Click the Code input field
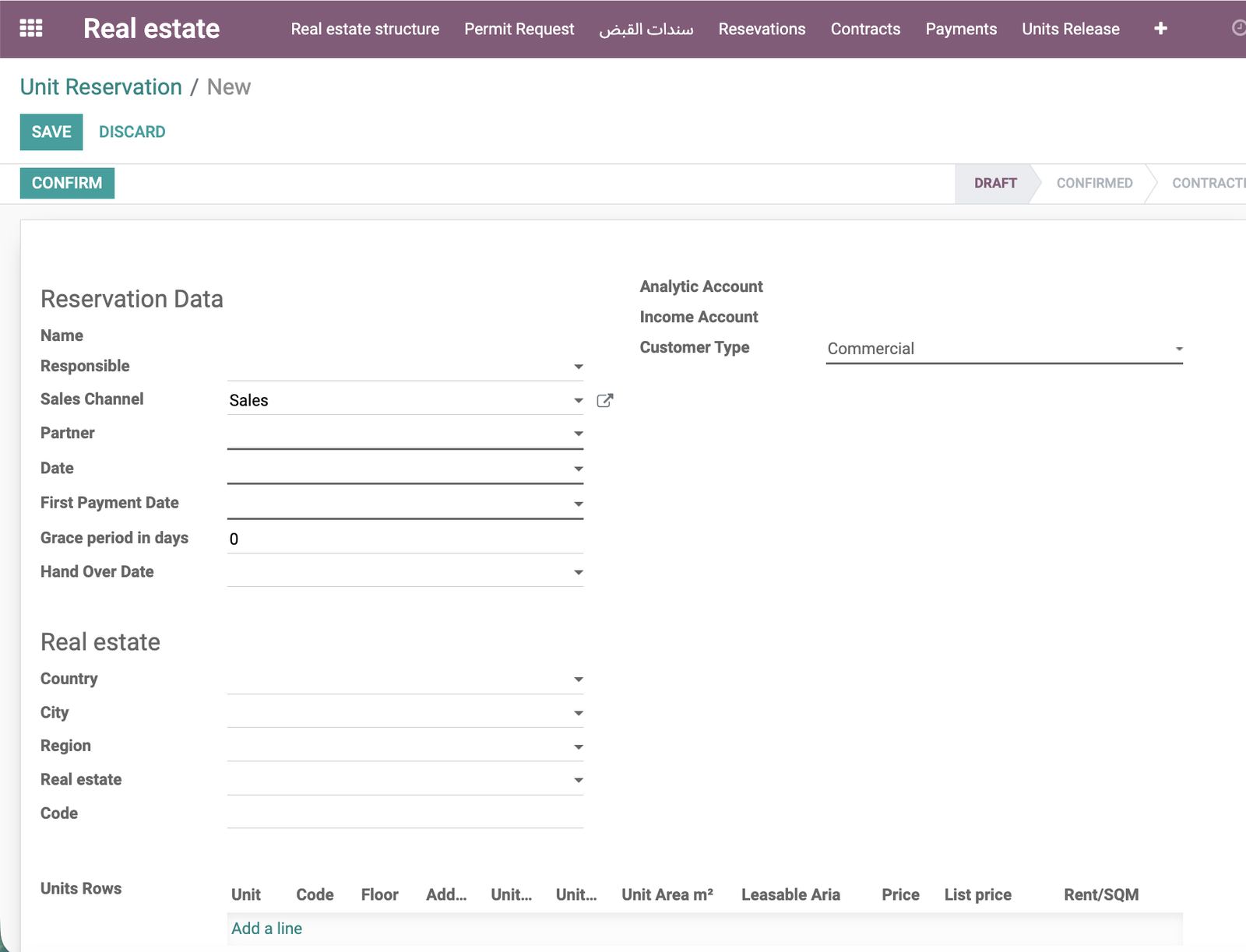This screenshot has width=1246, height=952. tap(405, 813)
